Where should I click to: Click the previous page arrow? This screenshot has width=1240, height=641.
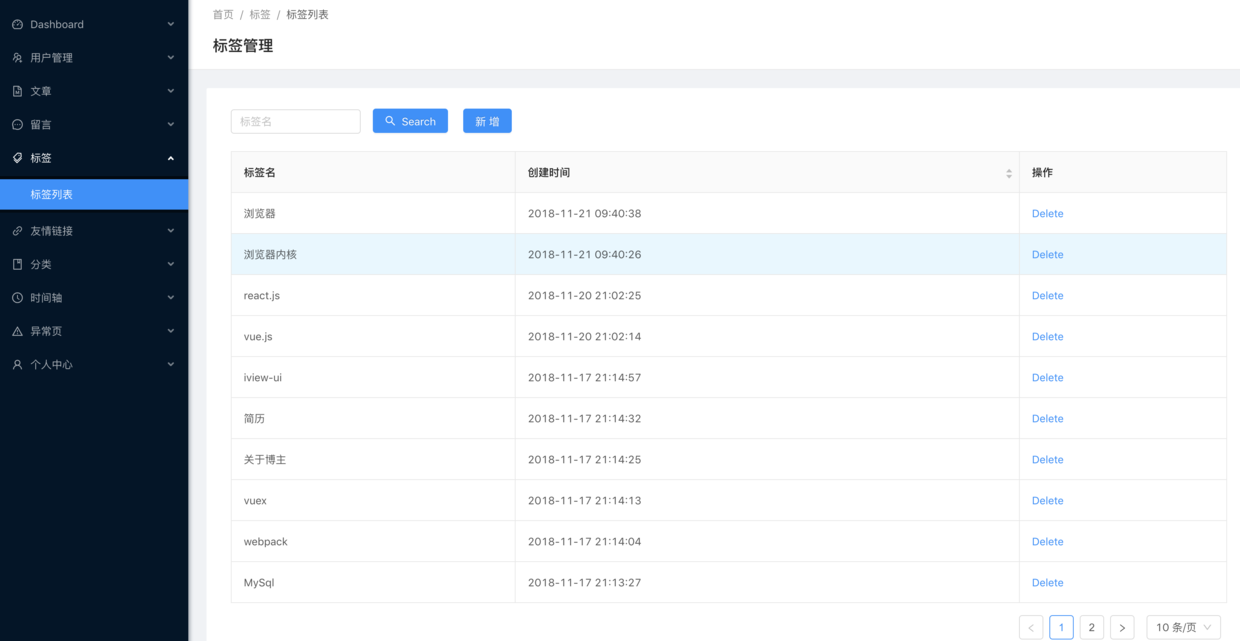pyautogui.click(x=1031, y=627)
